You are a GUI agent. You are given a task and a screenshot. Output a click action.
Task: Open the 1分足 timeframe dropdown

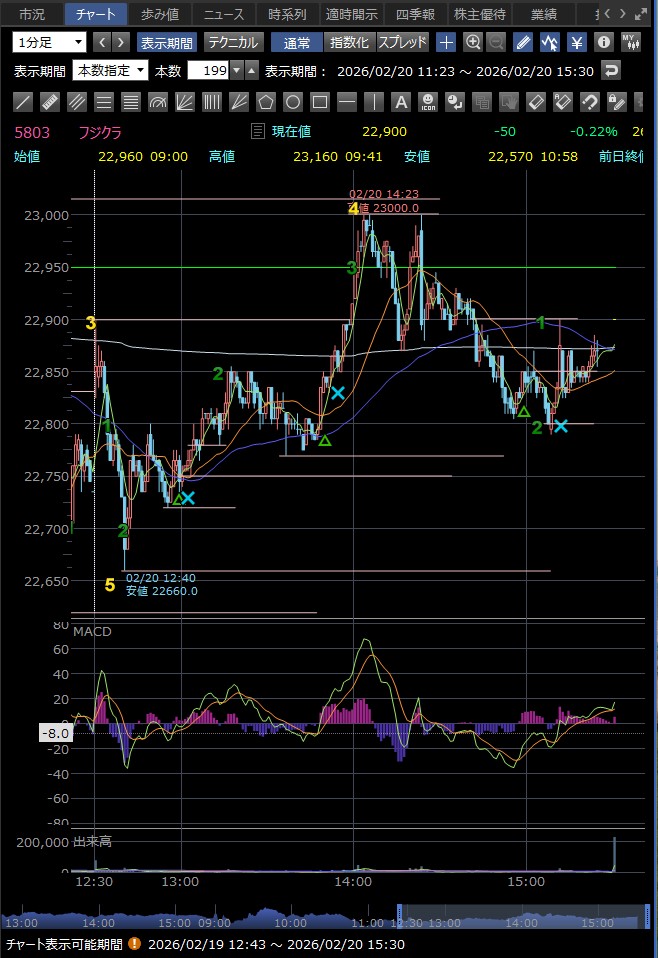point(49,42)
